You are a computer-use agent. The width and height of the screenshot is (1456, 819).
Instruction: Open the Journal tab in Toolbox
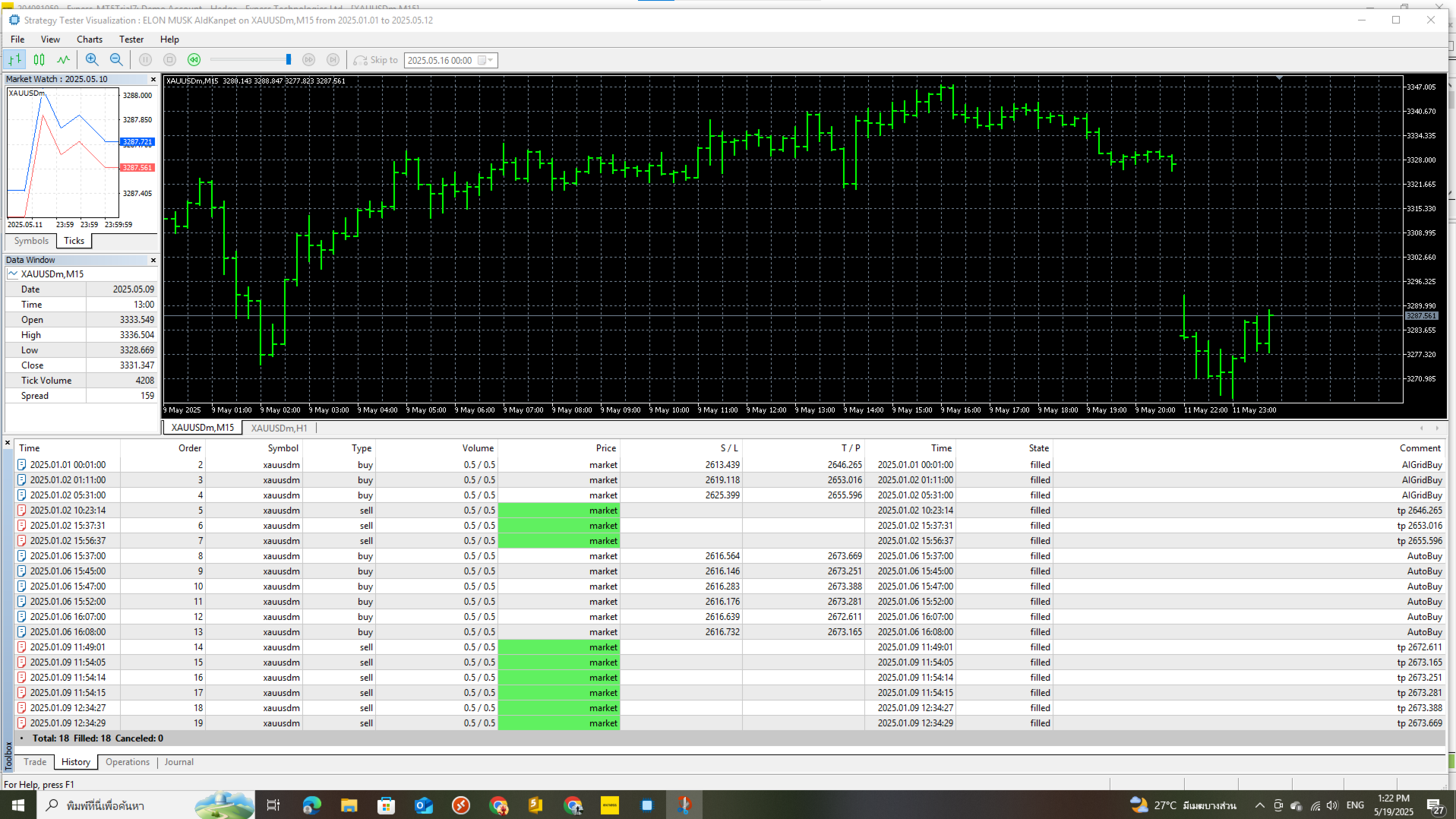179,762
